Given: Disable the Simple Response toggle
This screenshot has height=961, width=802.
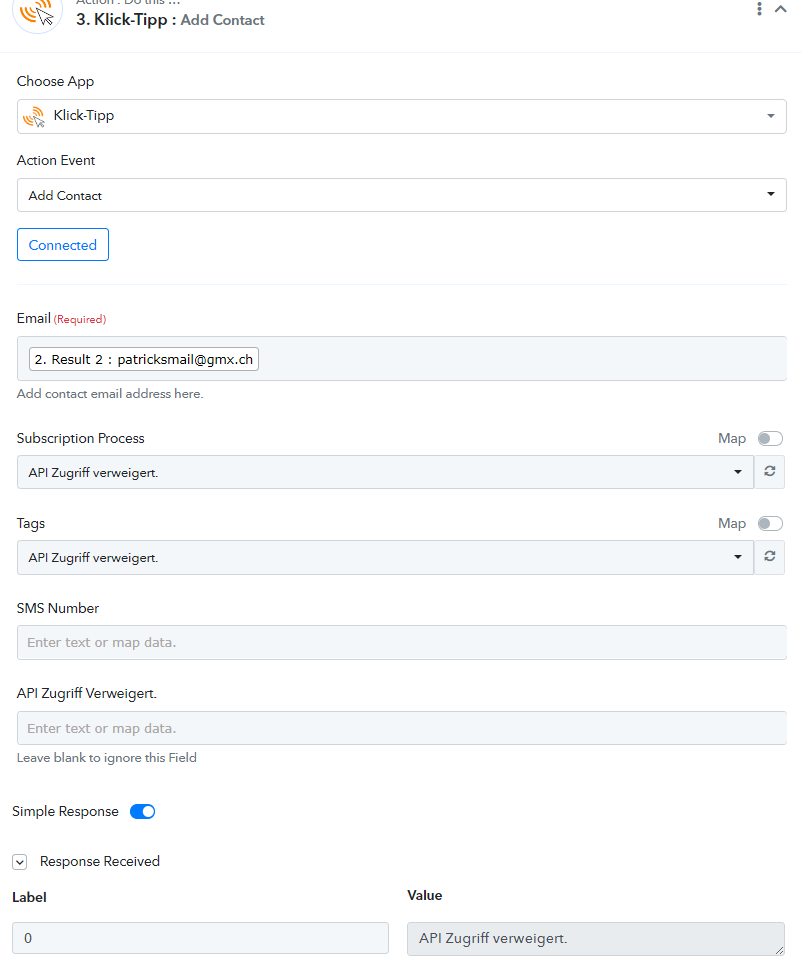Looking at the screenshot, I should [x=143, y=811].
